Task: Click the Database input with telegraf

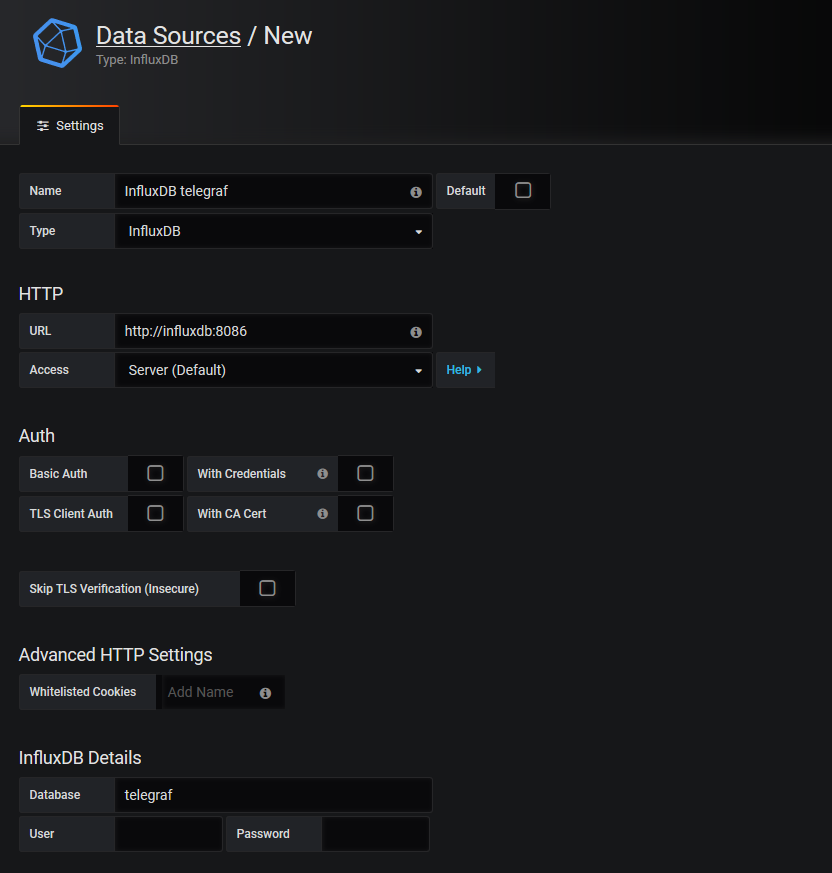Action: pyautogui.click(x=273, y=795)
